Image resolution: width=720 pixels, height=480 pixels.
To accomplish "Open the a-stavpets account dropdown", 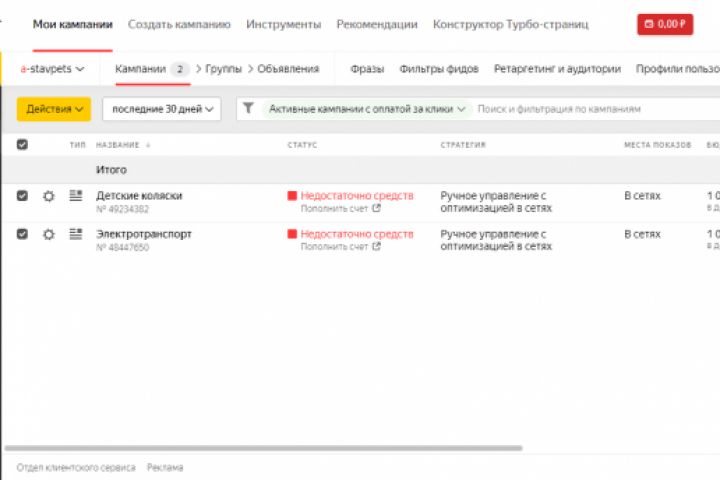I will [x=53, y=69].
